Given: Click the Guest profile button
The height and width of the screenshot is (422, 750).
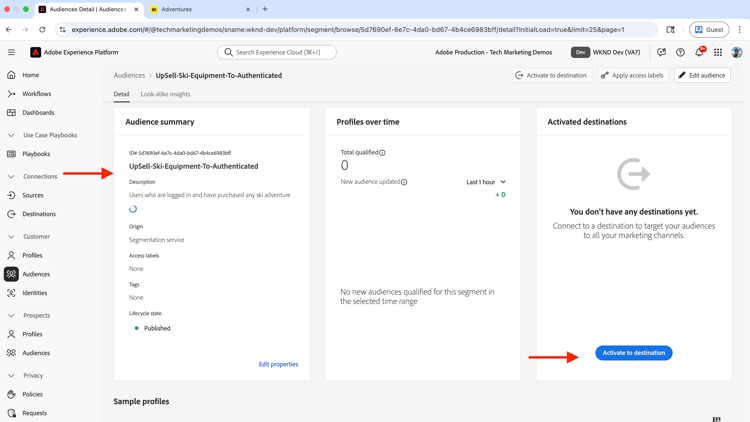Looking at the screenshot, I should (x=709, y=30).
